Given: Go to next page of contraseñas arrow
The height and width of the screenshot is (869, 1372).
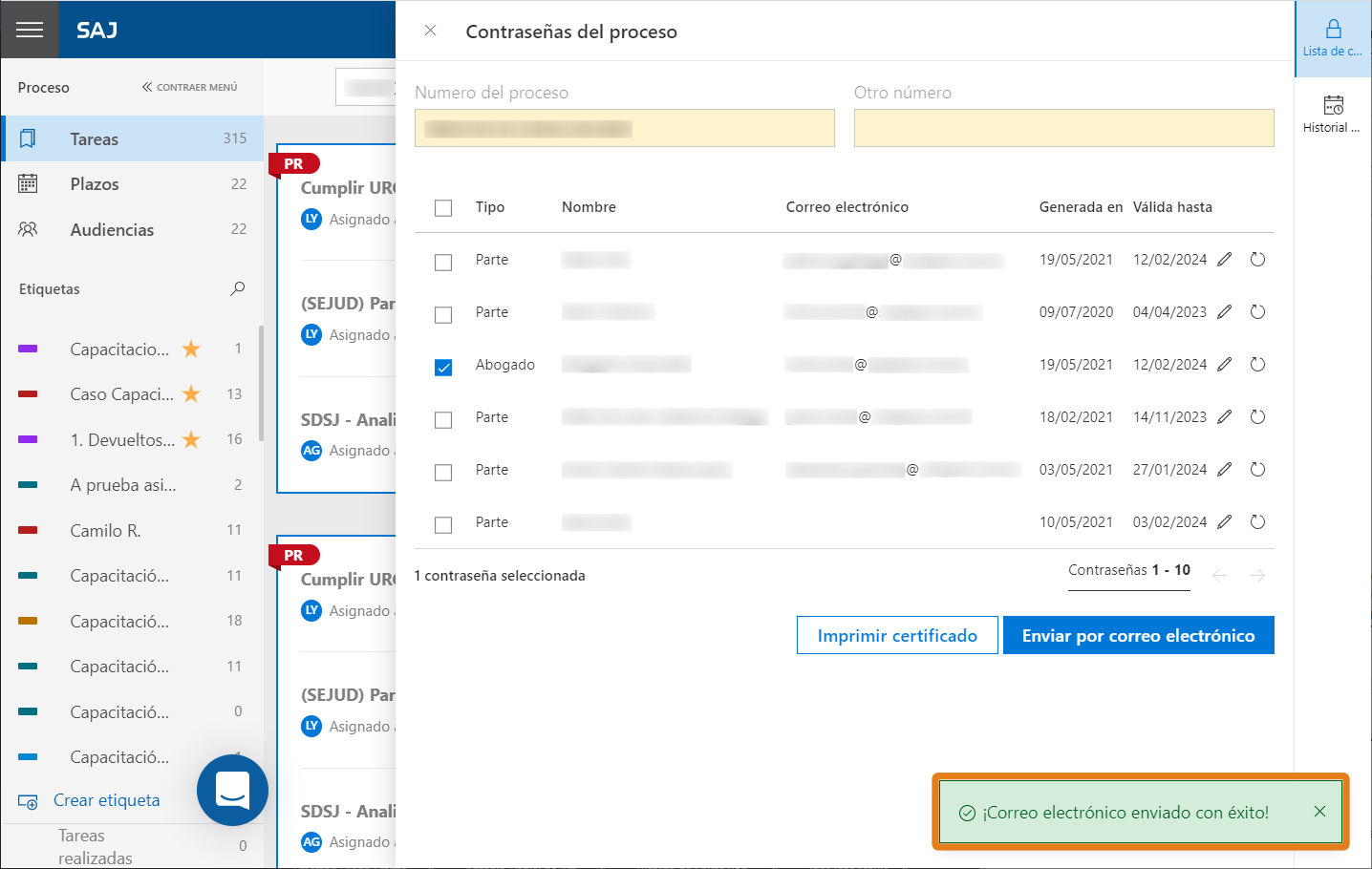Looking at the screenshot, I should (x=1257, y=576).
